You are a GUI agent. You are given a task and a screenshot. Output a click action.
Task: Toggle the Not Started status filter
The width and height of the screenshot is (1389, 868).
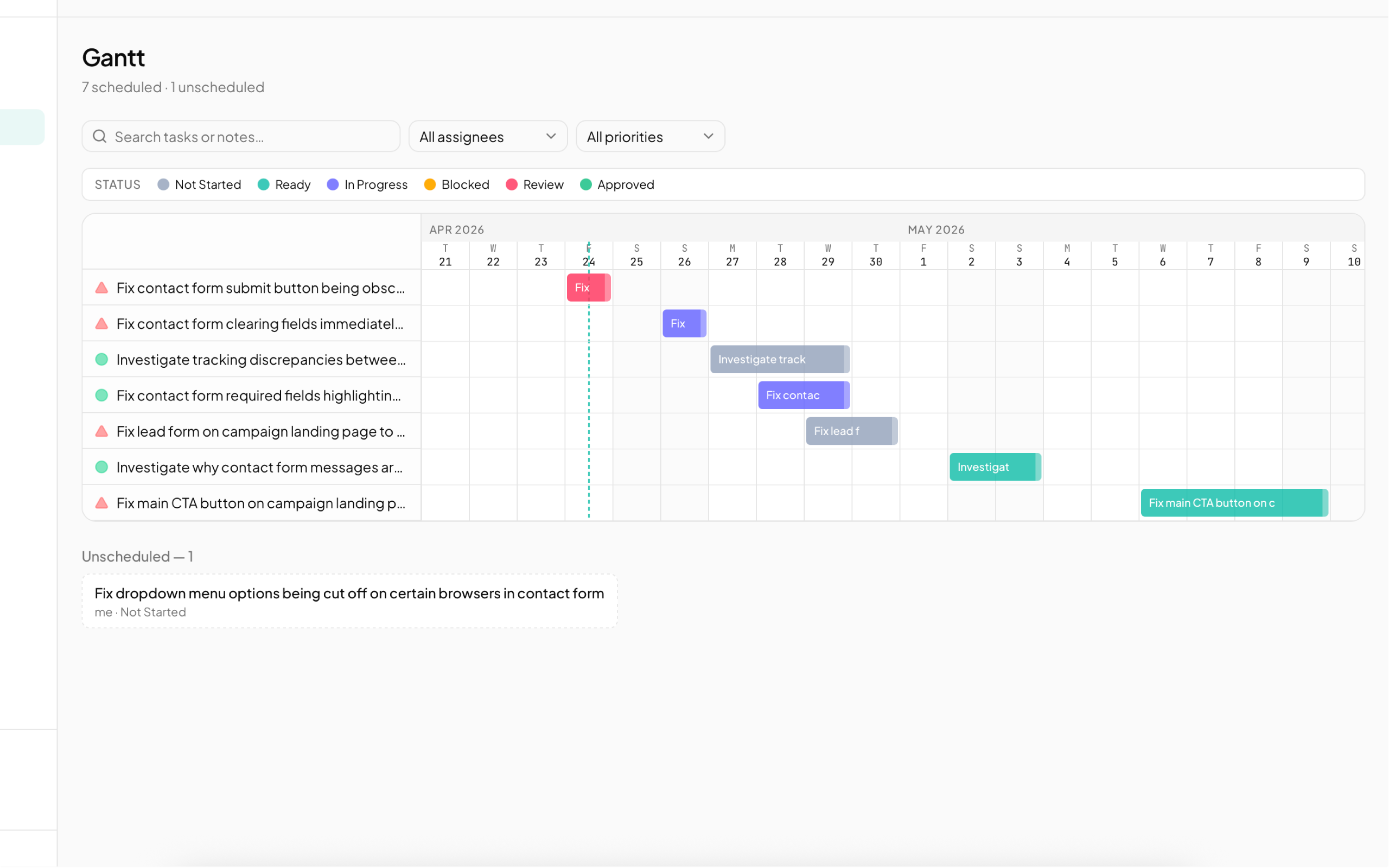coord(163,184)
